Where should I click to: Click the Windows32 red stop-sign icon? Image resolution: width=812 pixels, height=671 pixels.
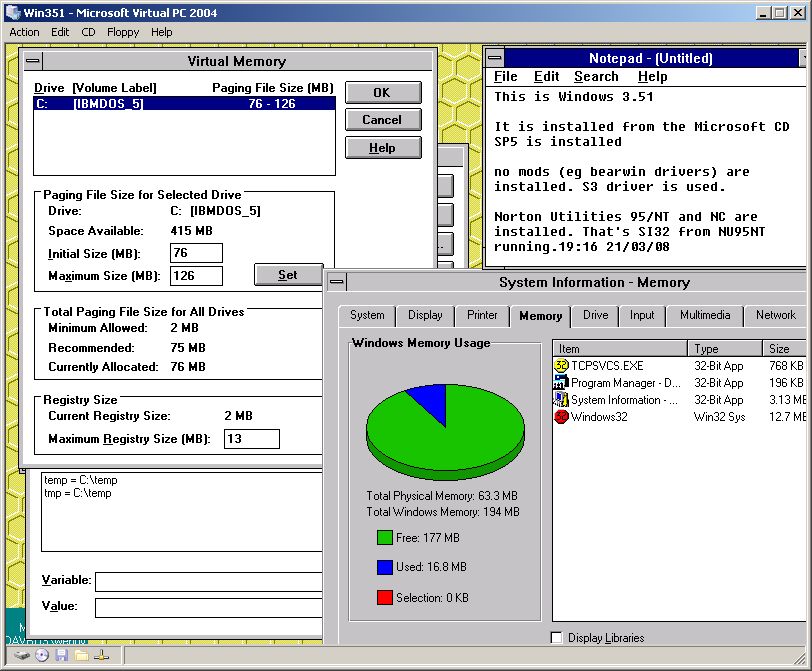pyautogui.click(x=561, y=417)
